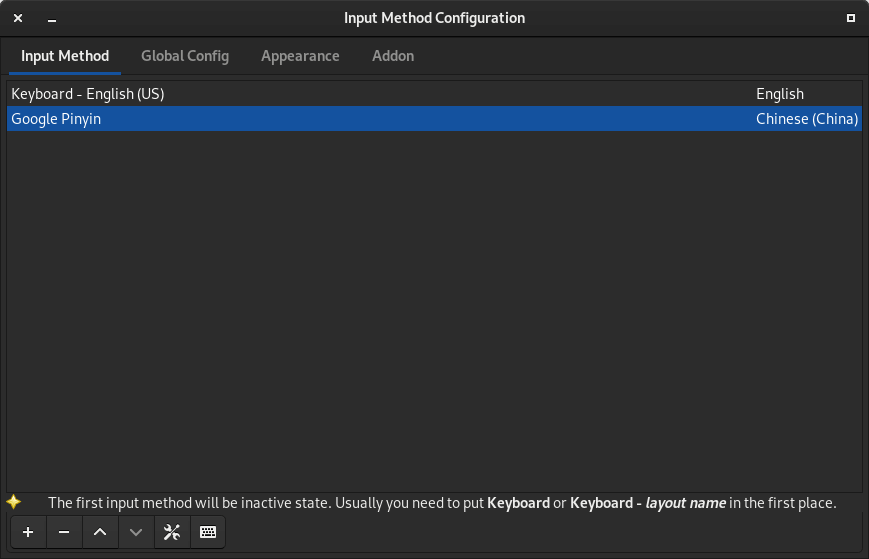Open the Appearance tab
Screen dimensions: 869x559
click(x=300, y=56)
